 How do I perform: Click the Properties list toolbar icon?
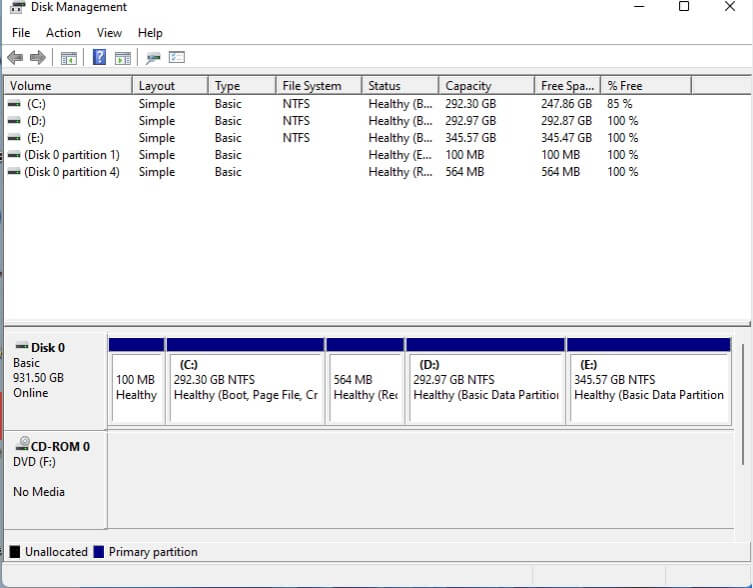tap(177, 57)
